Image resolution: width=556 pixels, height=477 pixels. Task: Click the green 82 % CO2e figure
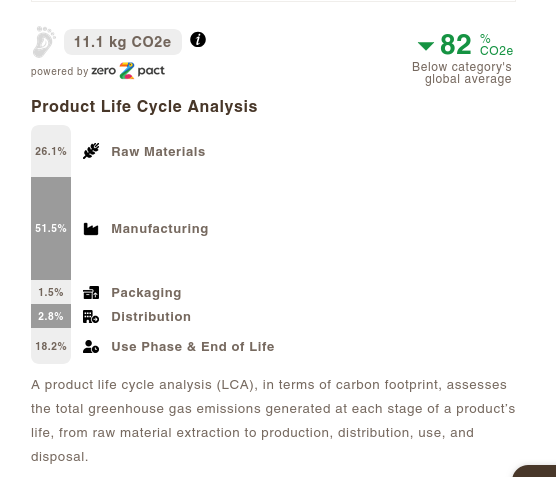point(476,45)
